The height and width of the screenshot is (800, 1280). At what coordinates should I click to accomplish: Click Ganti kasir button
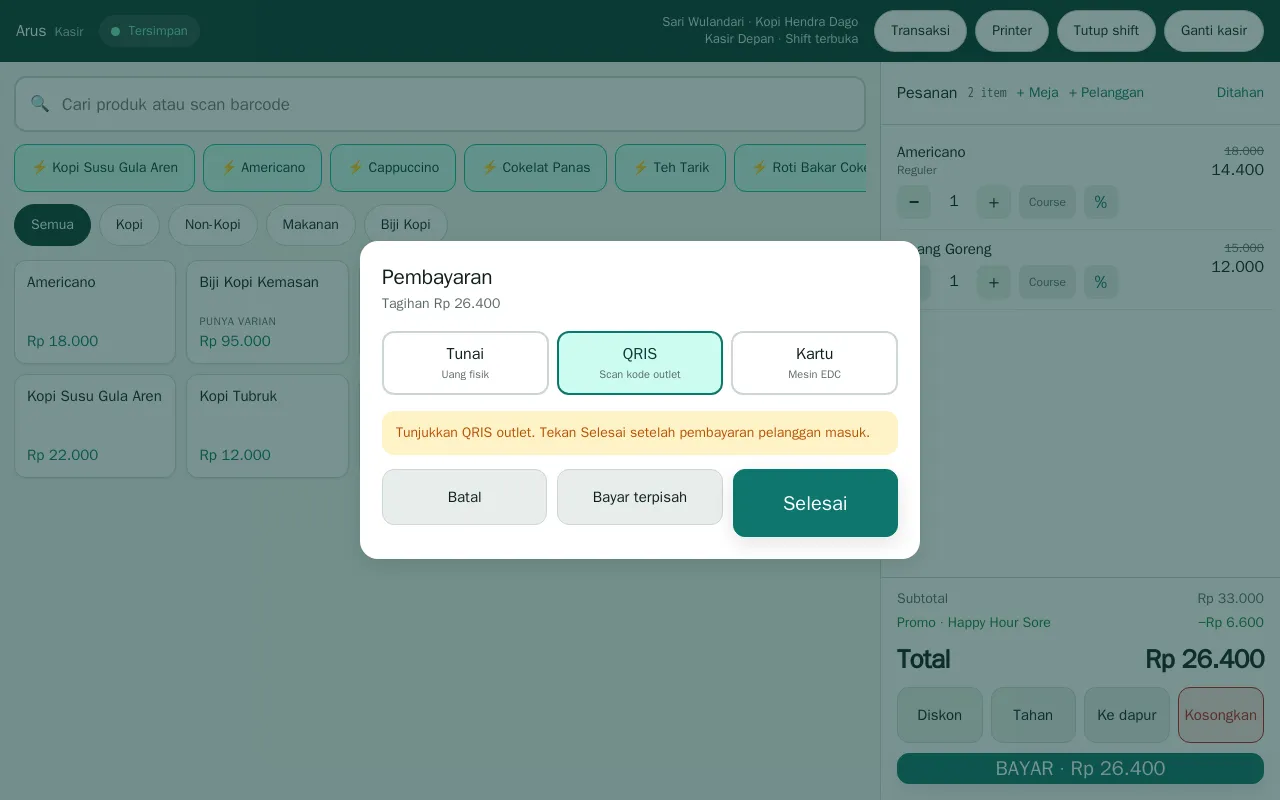[x=1214, y=31]
